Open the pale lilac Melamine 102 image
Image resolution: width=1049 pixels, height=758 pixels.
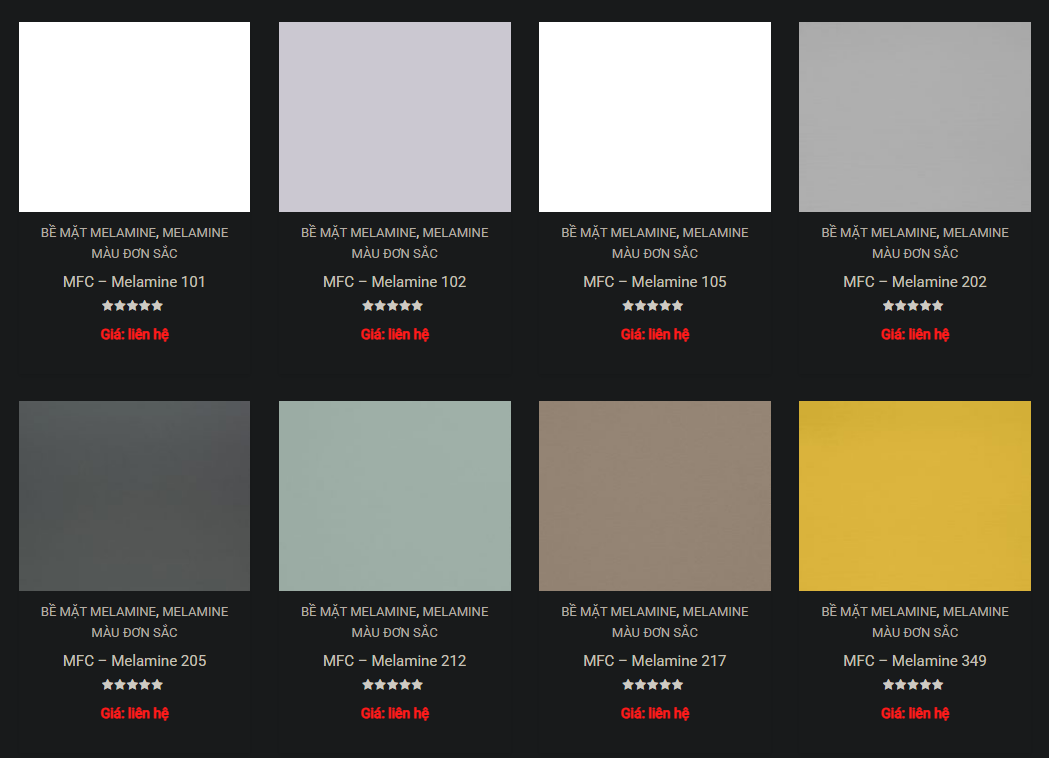tap(394, 117)
